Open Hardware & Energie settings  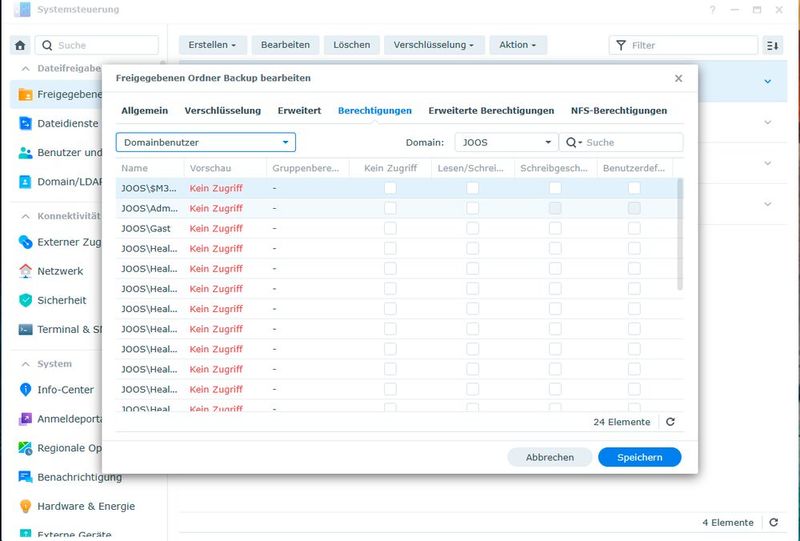coord(85,506)
